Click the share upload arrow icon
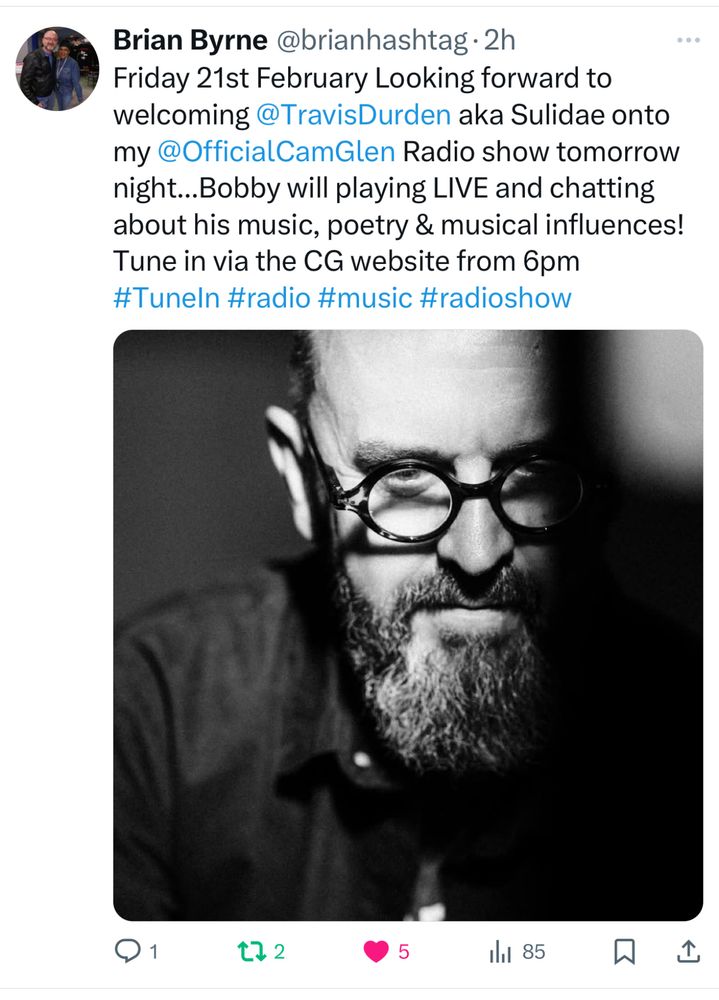Screen dimensions: 719x1000 pyautogui.click(x=688, y=951)
